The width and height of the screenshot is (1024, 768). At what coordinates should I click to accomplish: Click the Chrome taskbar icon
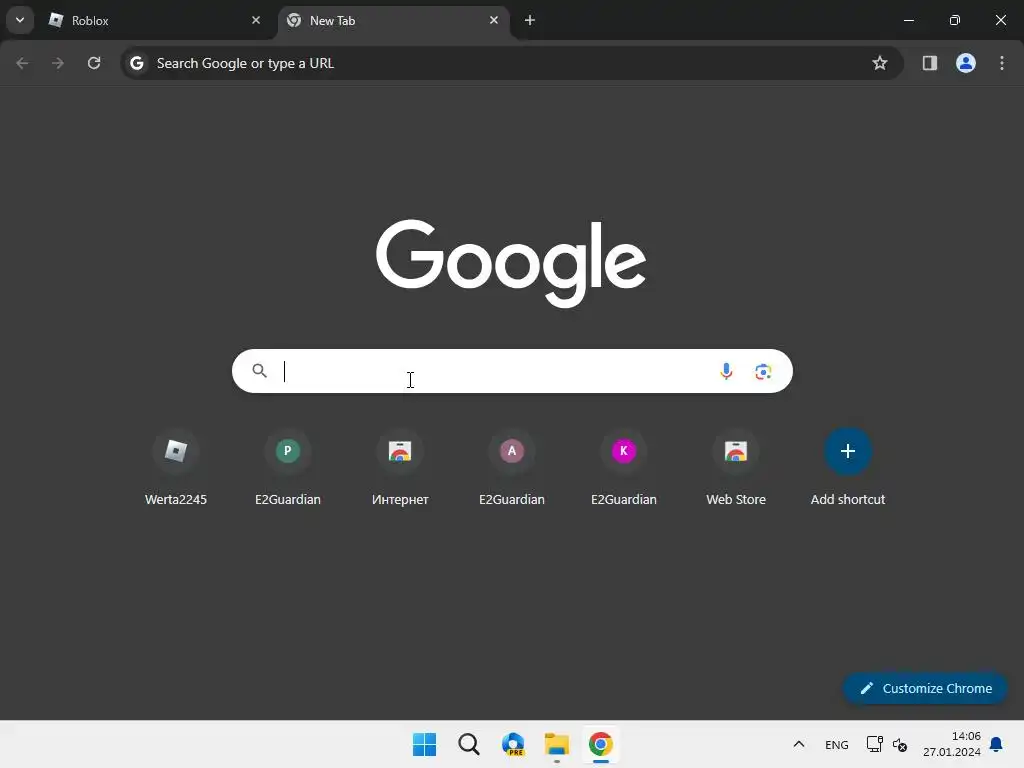coord(601,744)
